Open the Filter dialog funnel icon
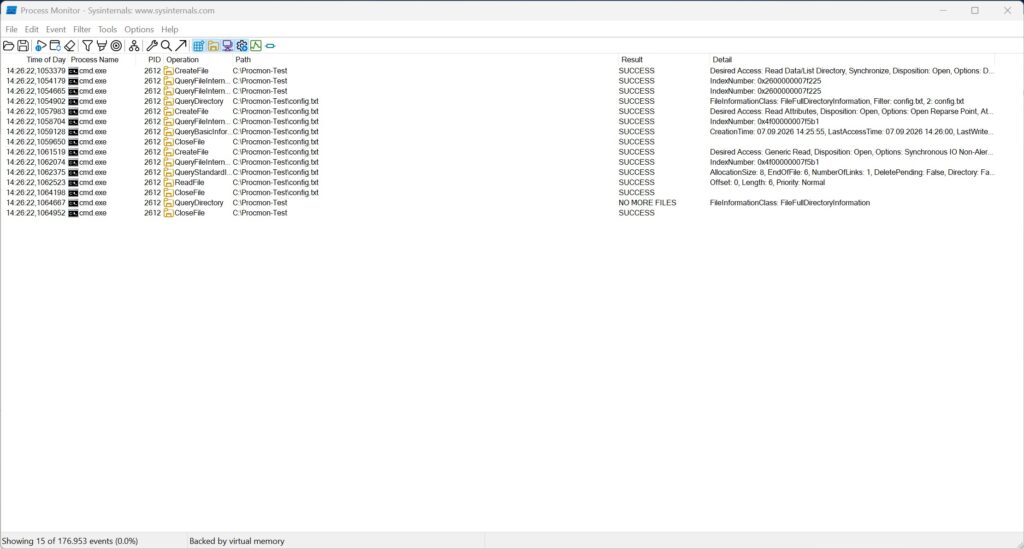1024x549 pixels. pos(87,46)
